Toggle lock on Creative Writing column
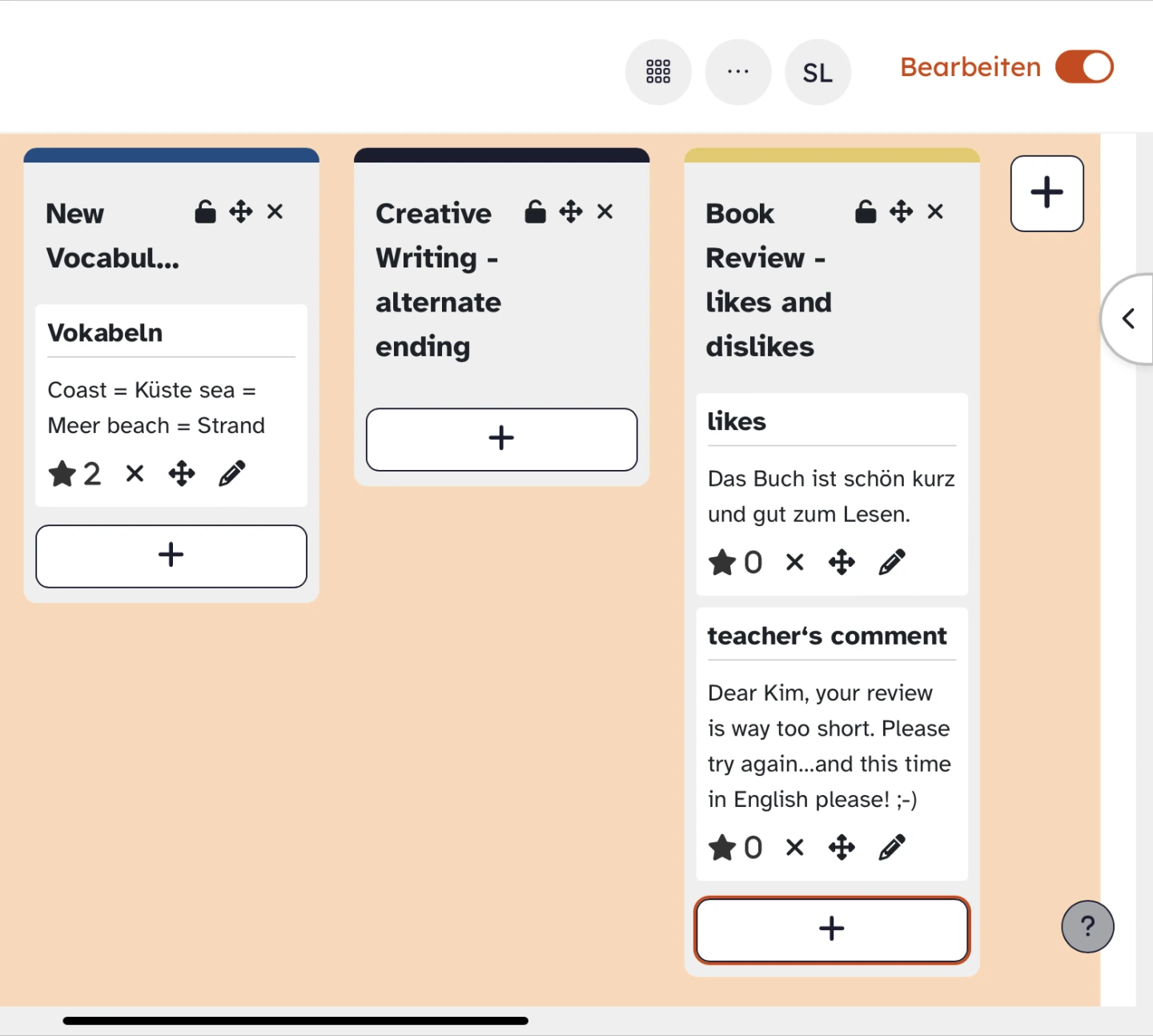Viewport: 1153px width, 1036px height. (x=536, y=212)
